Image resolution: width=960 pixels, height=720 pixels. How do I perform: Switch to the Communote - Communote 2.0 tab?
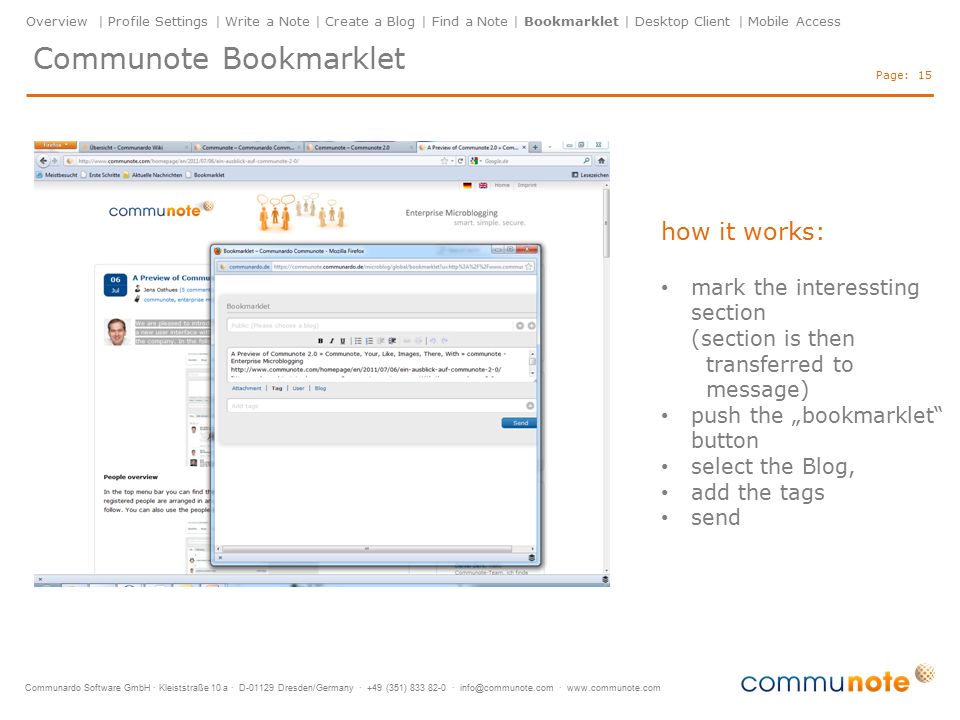(x=360, y=148)
